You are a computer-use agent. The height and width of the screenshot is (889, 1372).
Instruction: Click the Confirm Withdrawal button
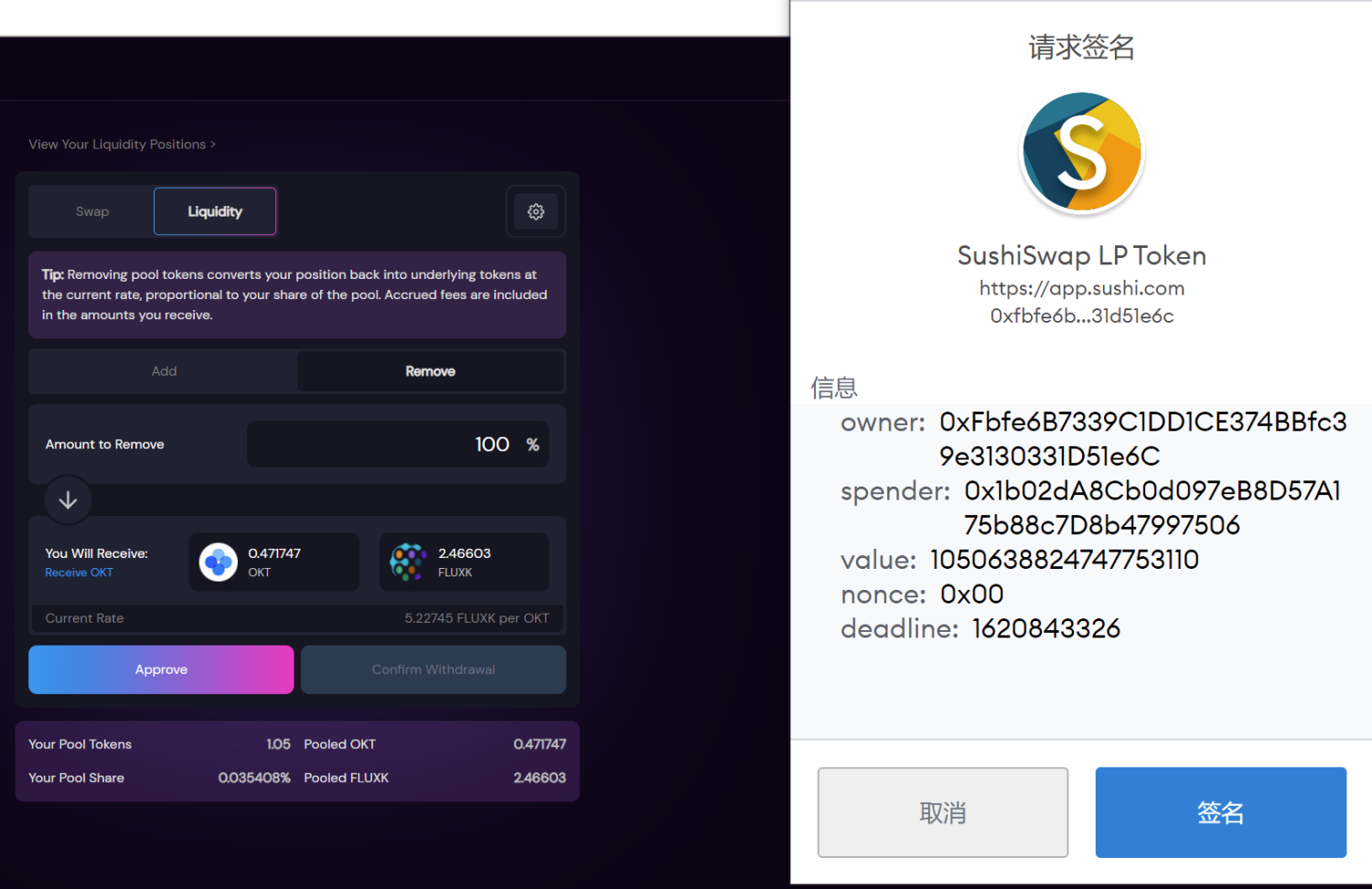coord(434,669)
